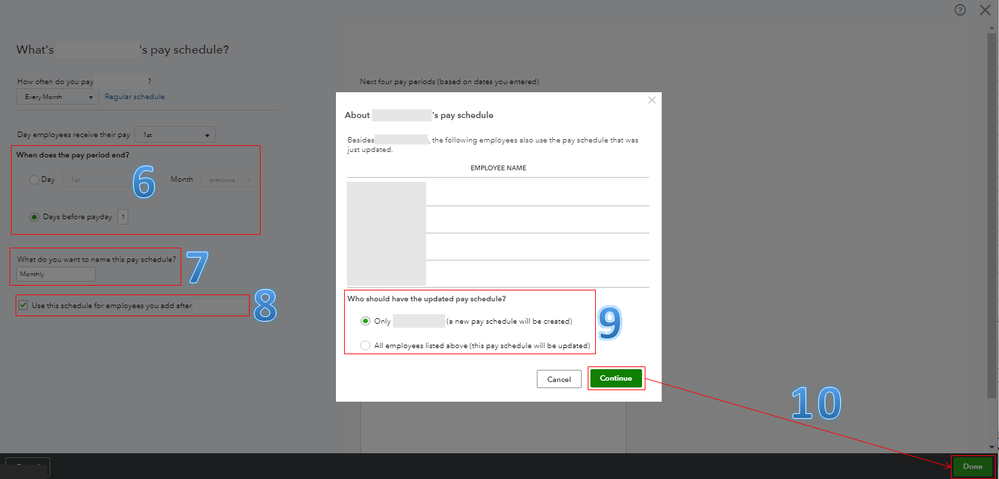999x479 pixels.
Task: Select the Only this employee radio option
Action: (x=365, y=320)
